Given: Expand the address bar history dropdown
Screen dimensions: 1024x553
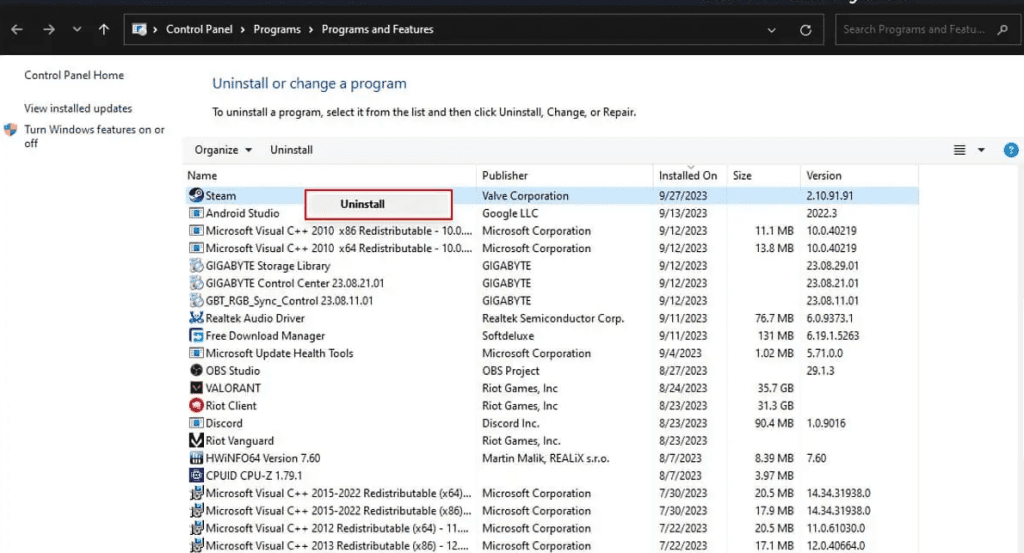Looking at the screenshot, I should (771, 30).
